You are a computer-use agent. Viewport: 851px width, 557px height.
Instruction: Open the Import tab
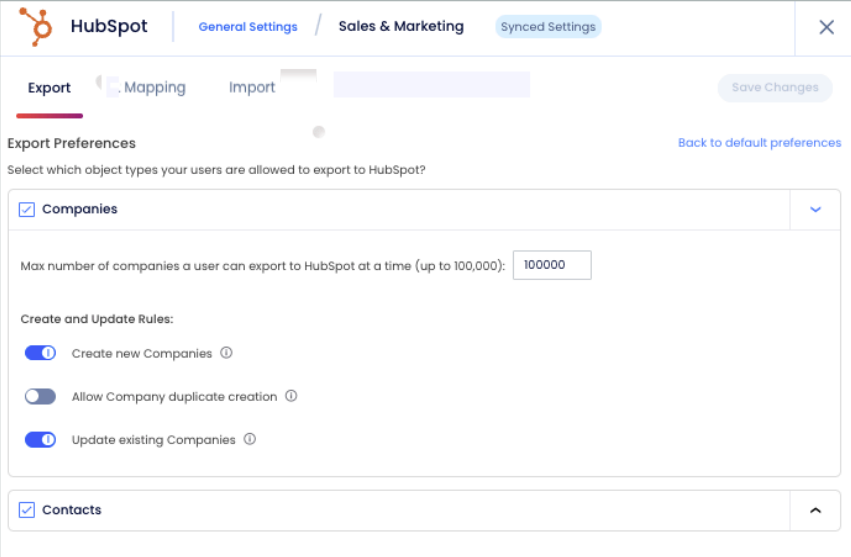click(x=252, y=88)
